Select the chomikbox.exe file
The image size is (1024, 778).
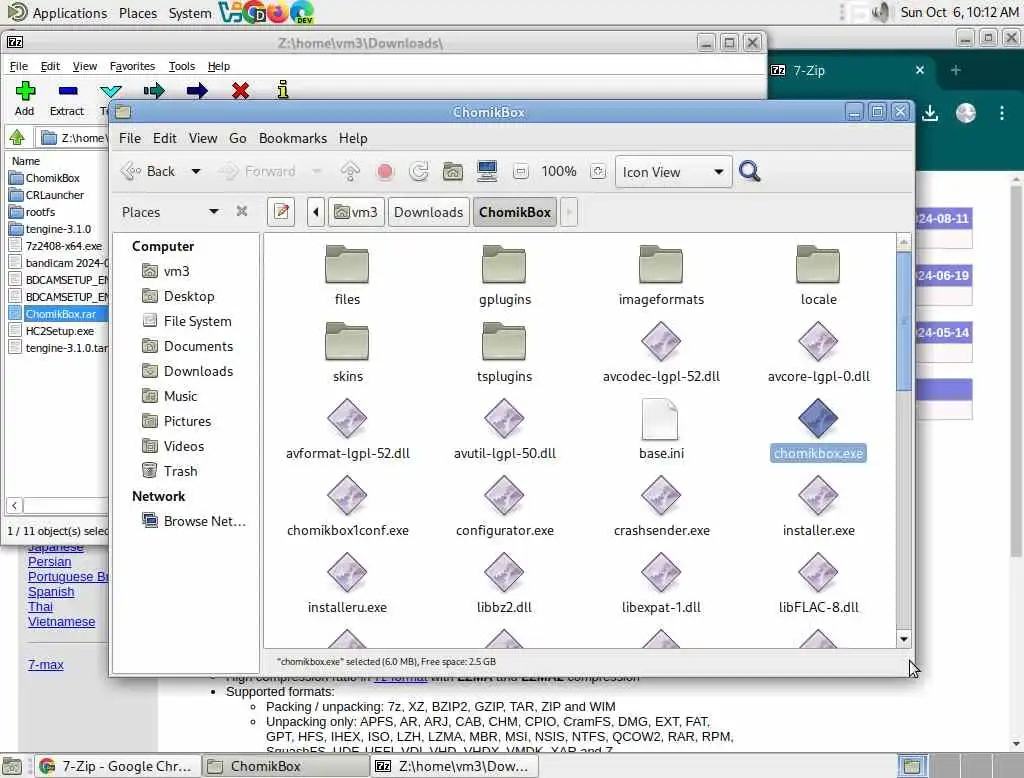818,429
